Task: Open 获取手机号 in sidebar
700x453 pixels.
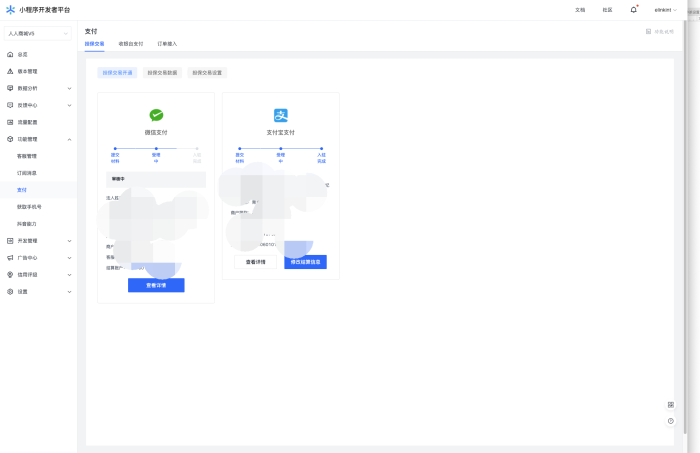Action: pyautogui.click(x=29, y=207)
